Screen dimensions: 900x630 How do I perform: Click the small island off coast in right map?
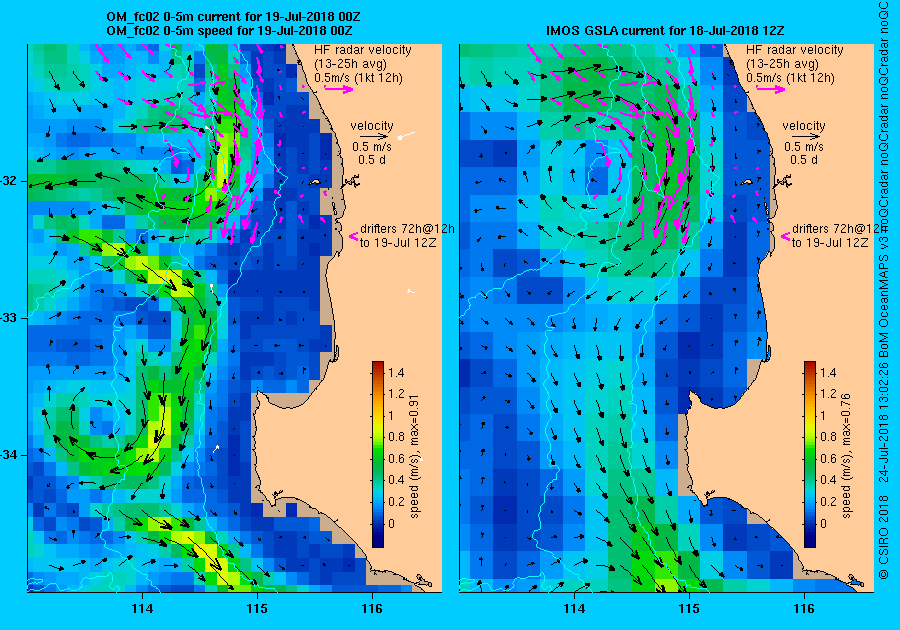(x=747, y=182)
